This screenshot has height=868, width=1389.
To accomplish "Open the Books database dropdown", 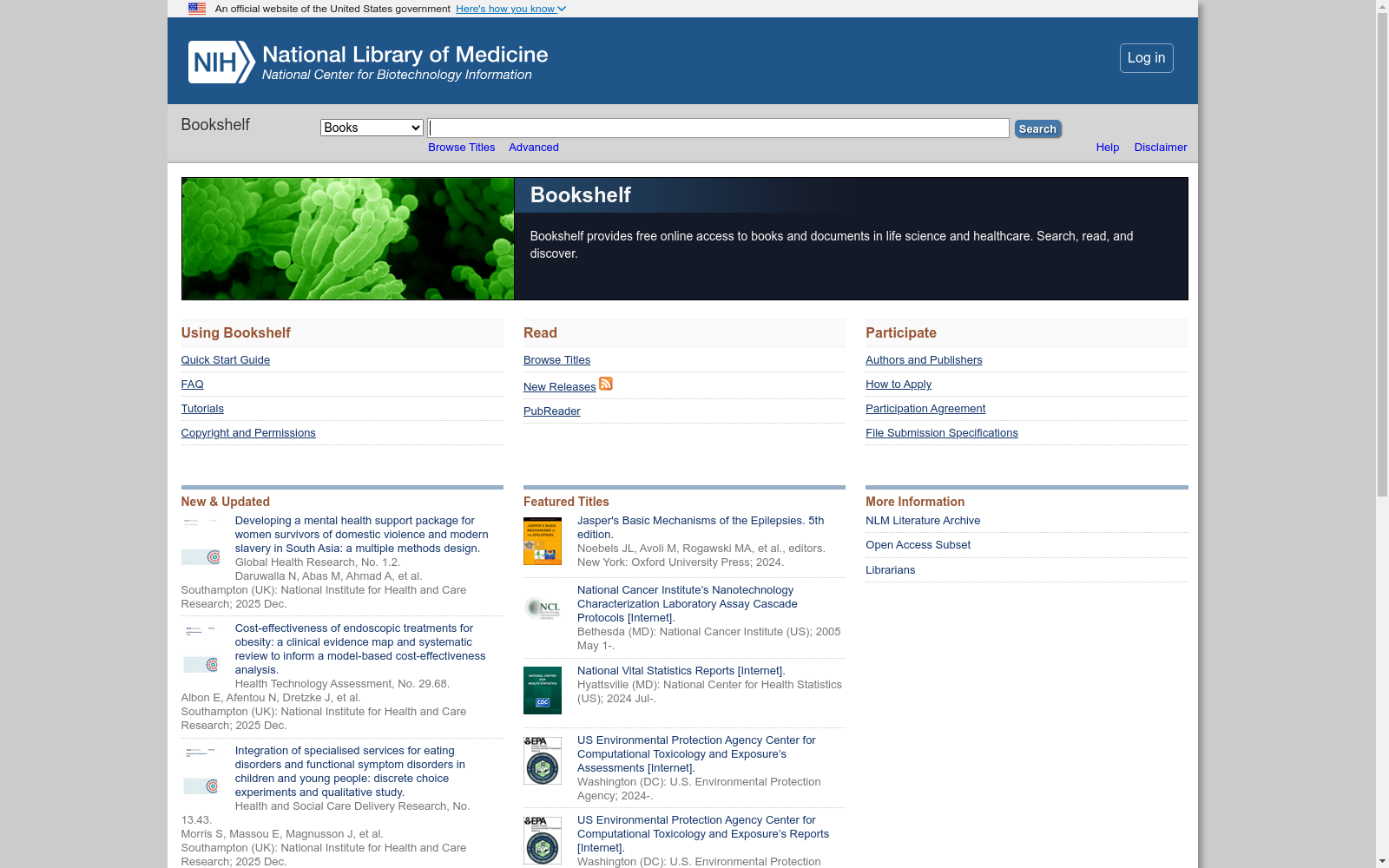I will coord(372,128).
